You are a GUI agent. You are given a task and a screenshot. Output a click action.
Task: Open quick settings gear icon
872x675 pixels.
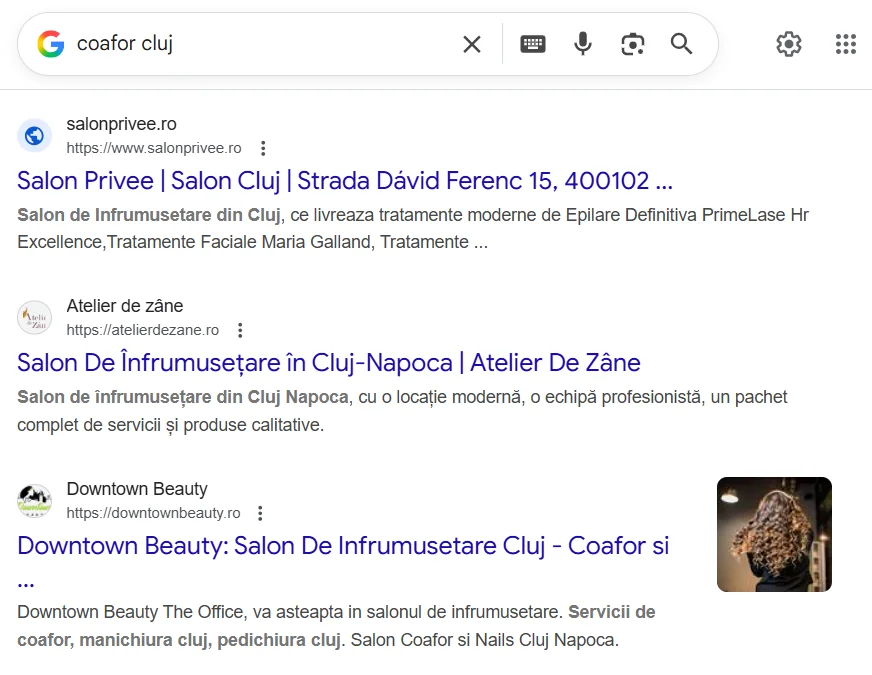click(x=789, y=44)
